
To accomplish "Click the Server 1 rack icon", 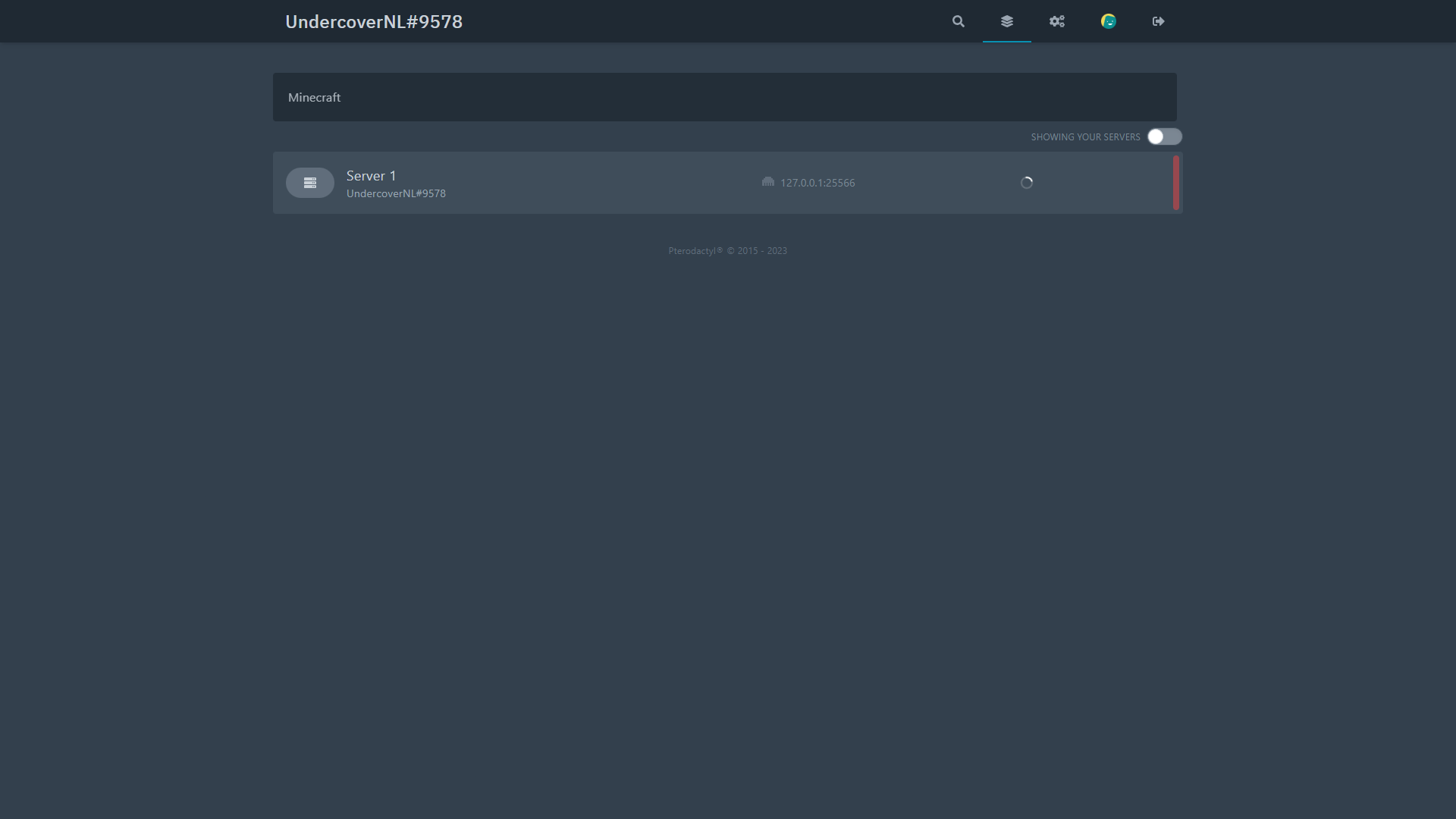I will tap(309, 183).
